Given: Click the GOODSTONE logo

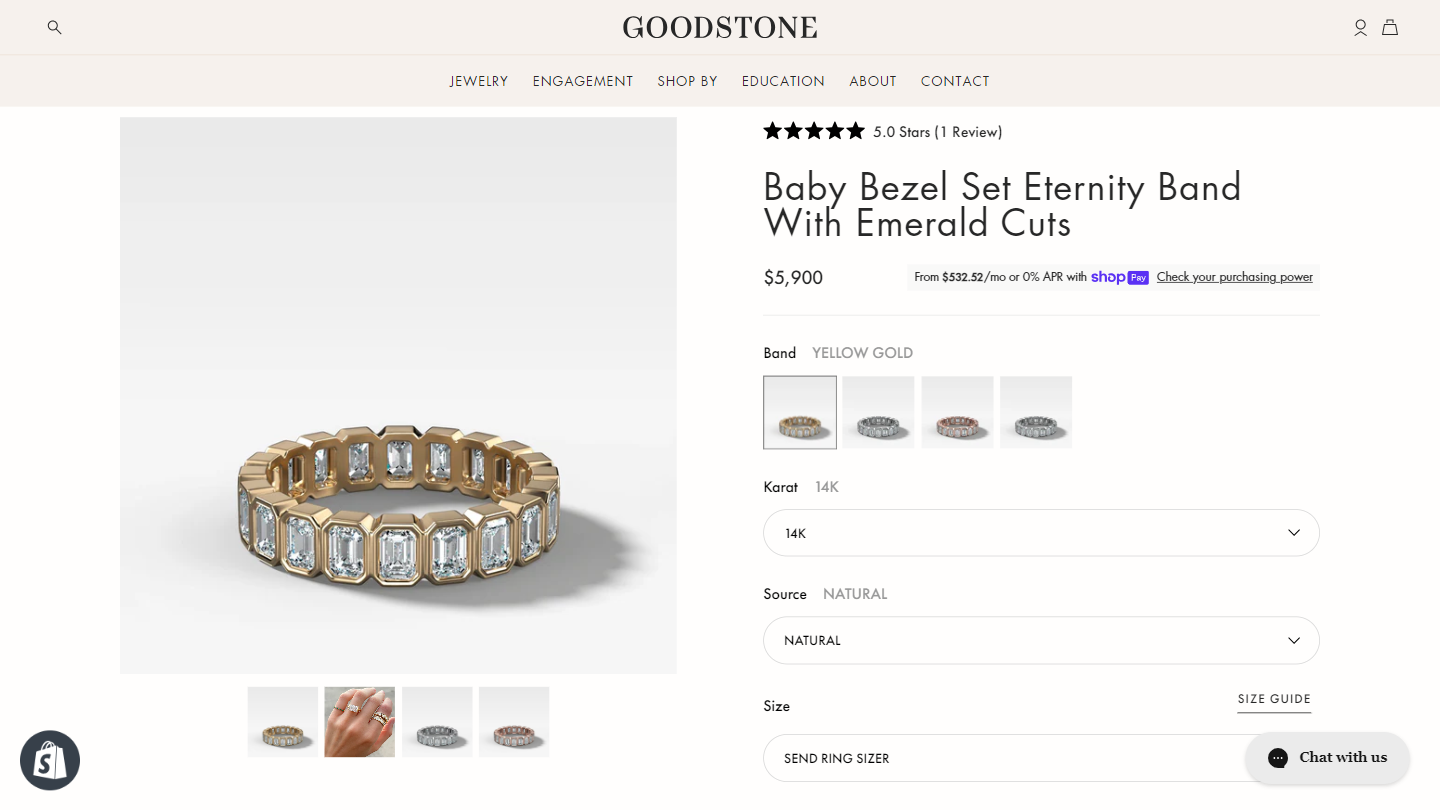Looking at the screenshot, I should pyautogui.click(x=720, y=27).
